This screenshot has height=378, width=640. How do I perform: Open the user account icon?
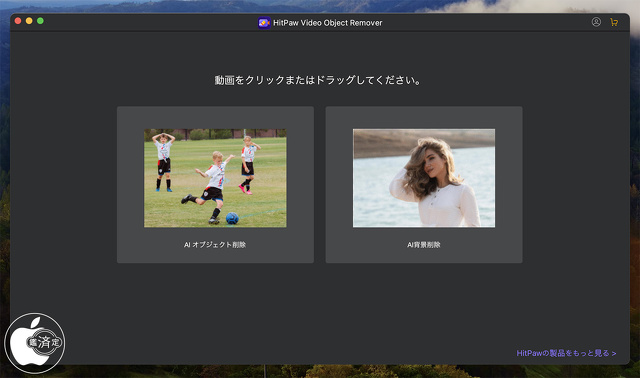click(596, 22)
